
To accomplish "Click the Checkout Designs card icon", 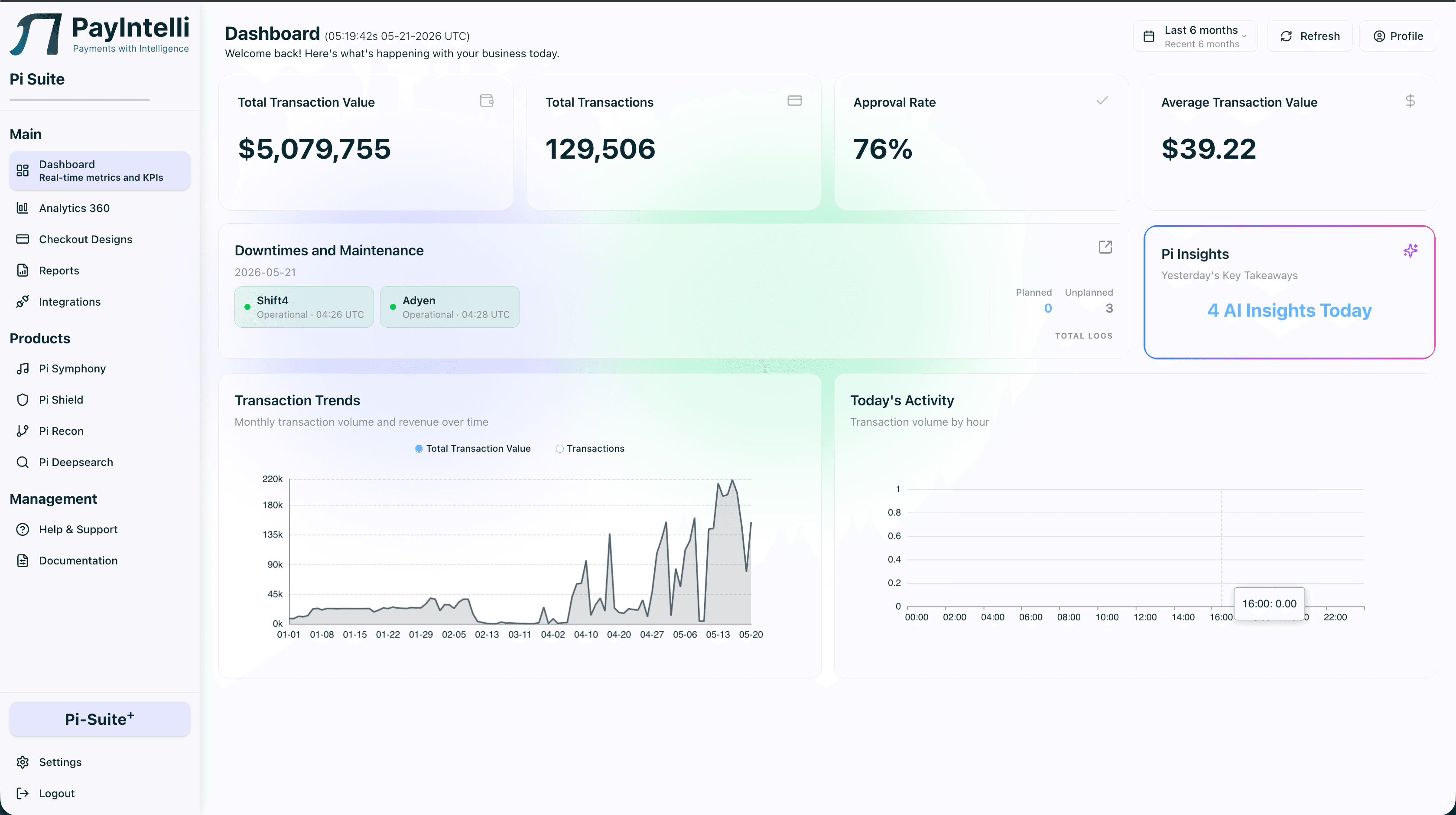I will tap(23, 239).
